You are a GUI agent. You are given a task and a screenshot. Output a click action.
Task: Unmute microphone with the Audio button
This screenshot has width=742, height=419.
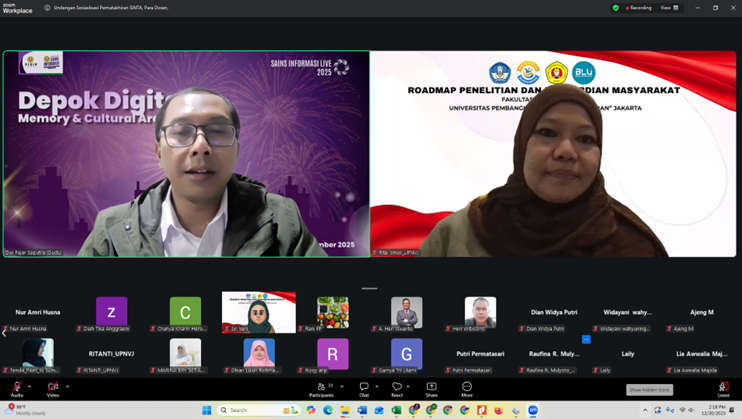click(x=17, y=387)
